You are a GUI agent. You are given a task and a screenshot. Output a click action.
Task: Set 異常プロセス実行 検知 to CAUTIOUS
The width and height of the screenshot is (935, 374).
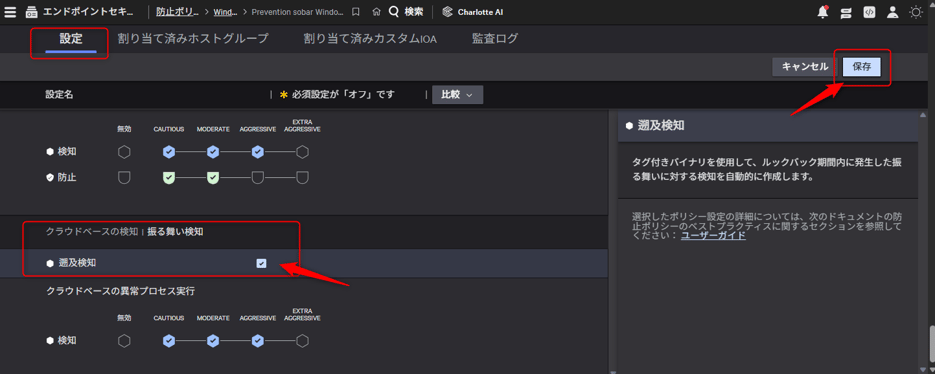point(169,341)
